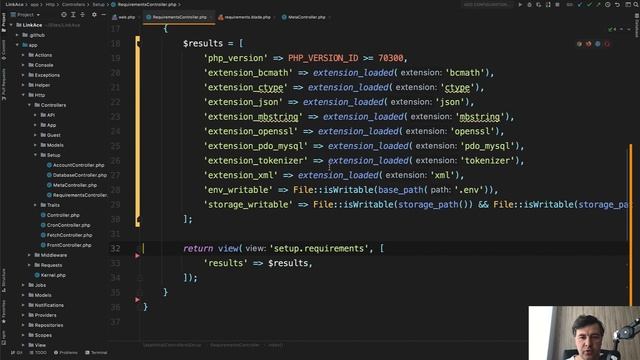The image size is (640, 360).
Task: Open the Terminal tool window tab
Action: (96, 353)
